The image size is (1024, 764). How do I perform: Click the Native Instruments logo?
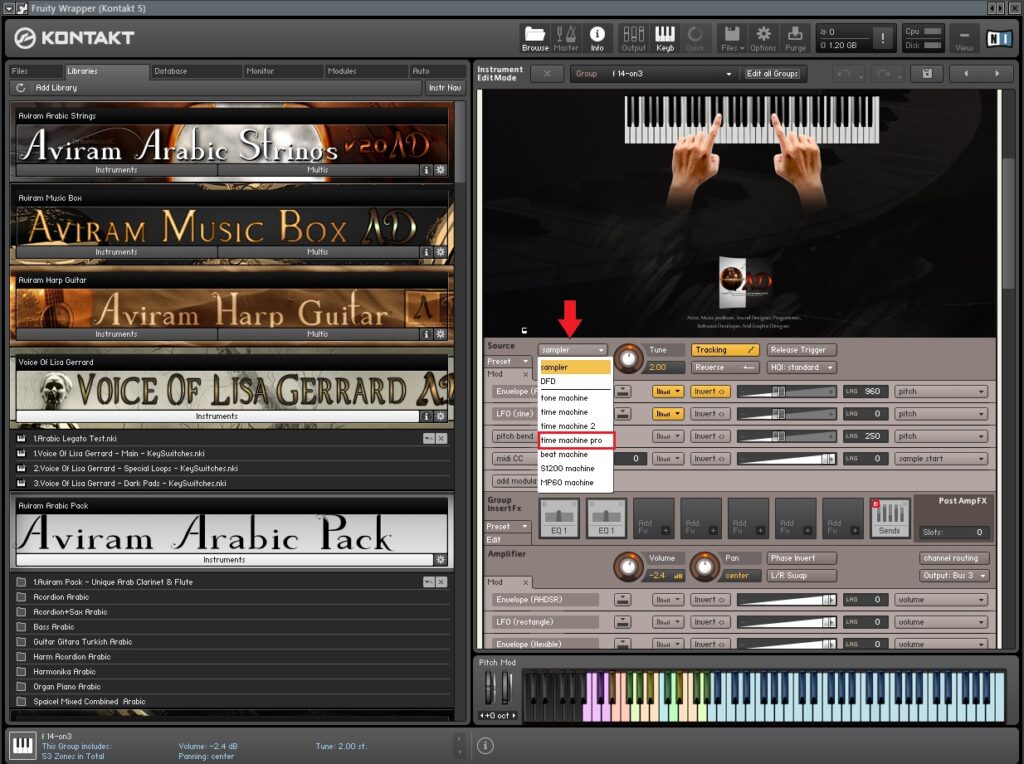(x=999, y=39)
